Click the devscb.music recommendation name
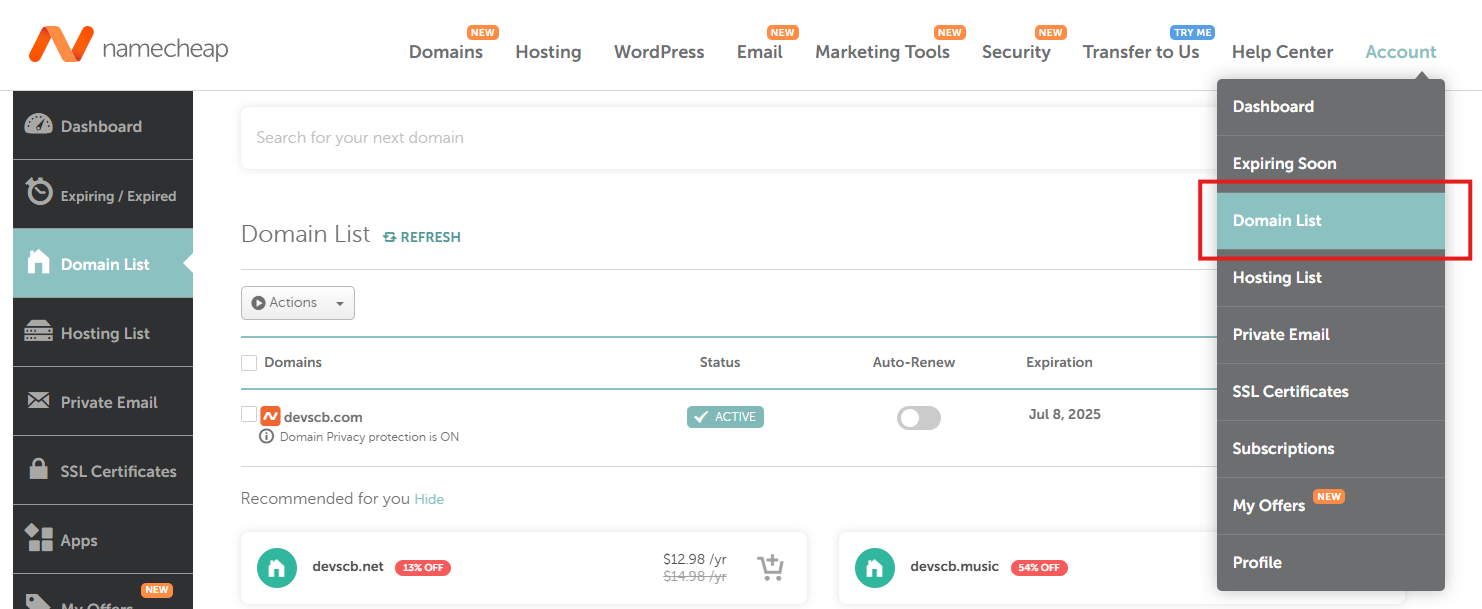 point(954,567)
